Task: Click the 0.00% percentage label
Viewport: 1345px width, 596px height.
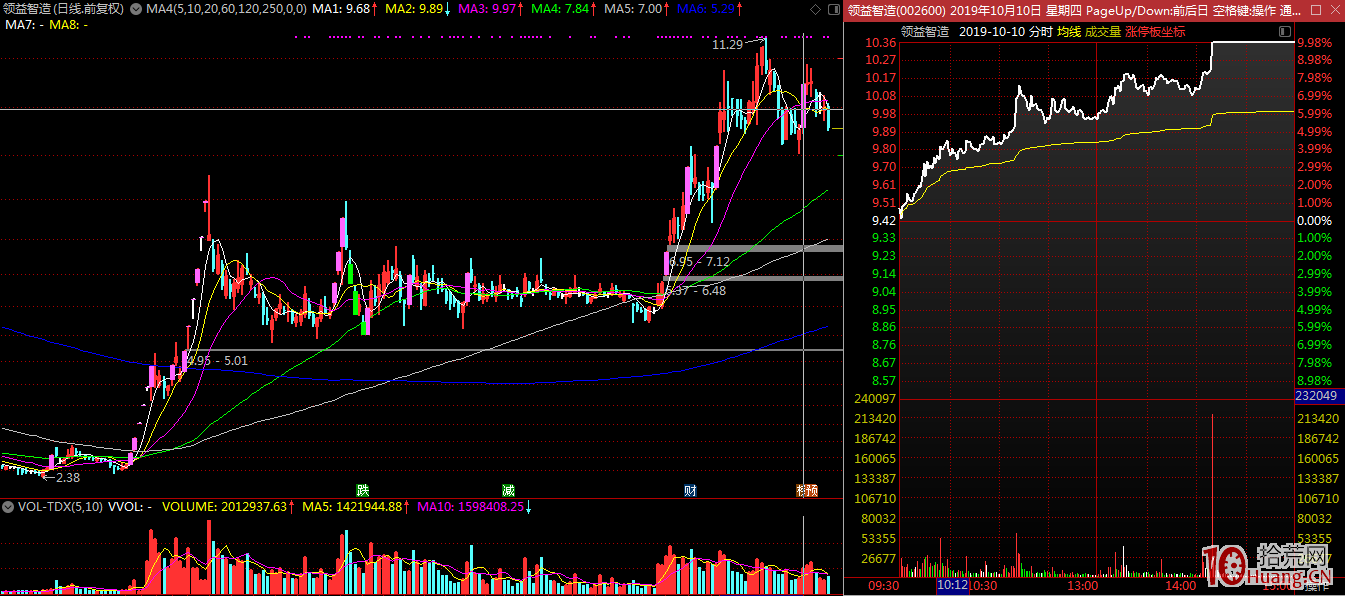Action: pyautogui.click(x=1314, y=220)
